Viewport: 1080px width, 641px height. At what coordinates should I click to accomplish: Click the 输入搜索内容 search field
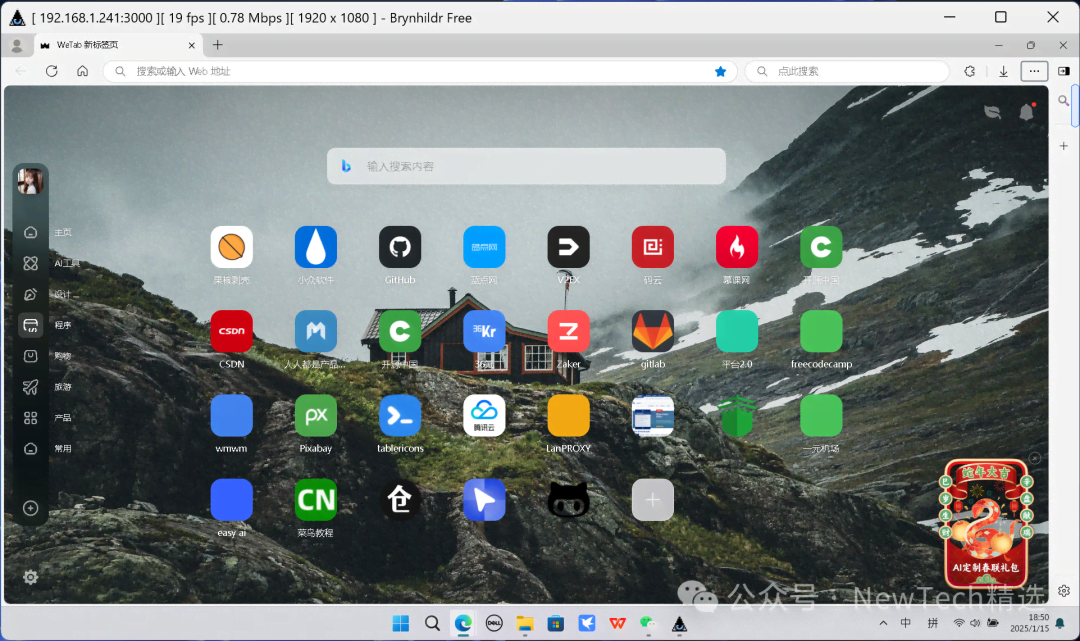(540, 166)
